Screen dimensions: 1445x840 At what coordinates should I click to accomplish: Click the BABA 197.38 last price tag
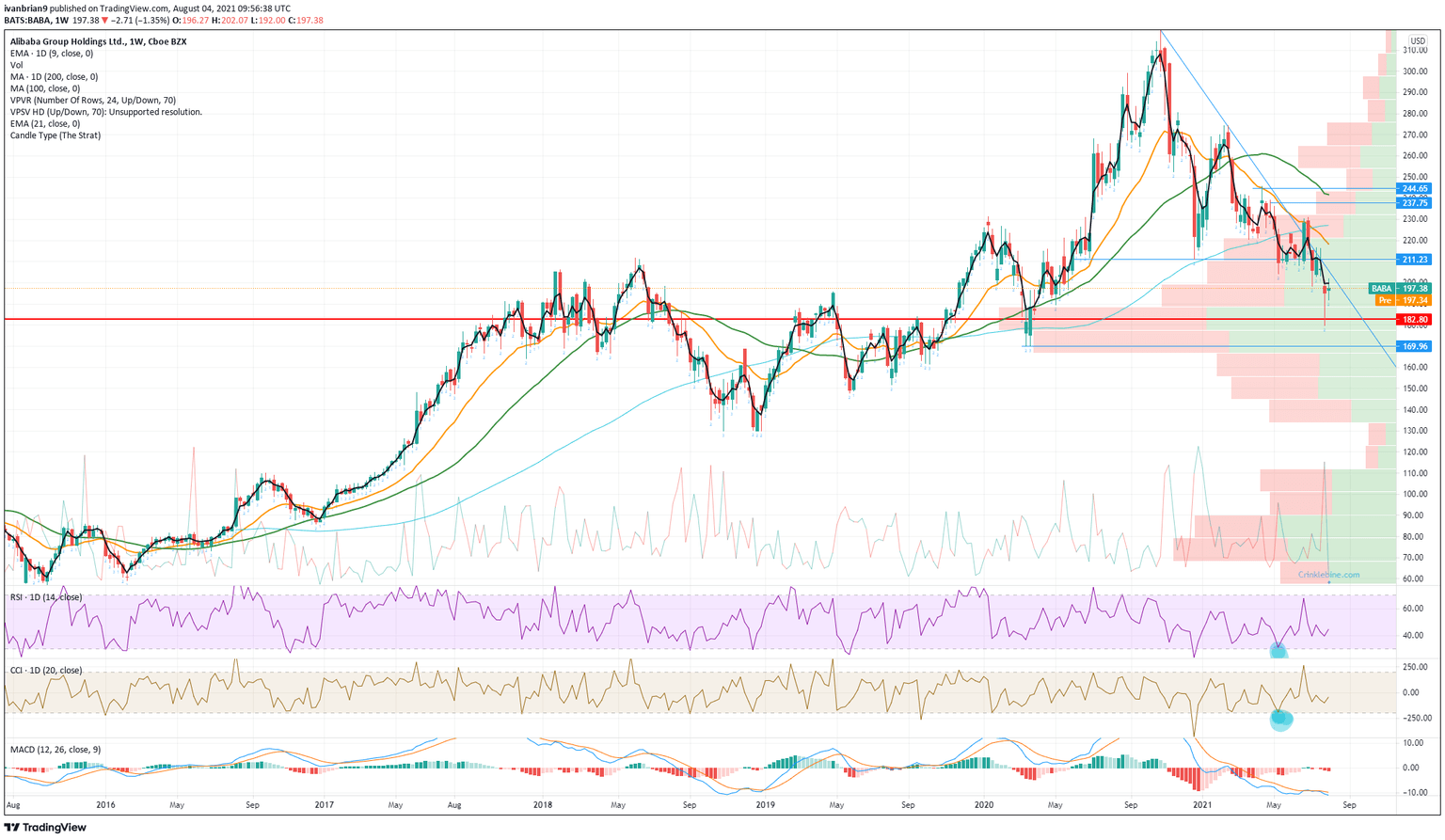coord(1400,289)
